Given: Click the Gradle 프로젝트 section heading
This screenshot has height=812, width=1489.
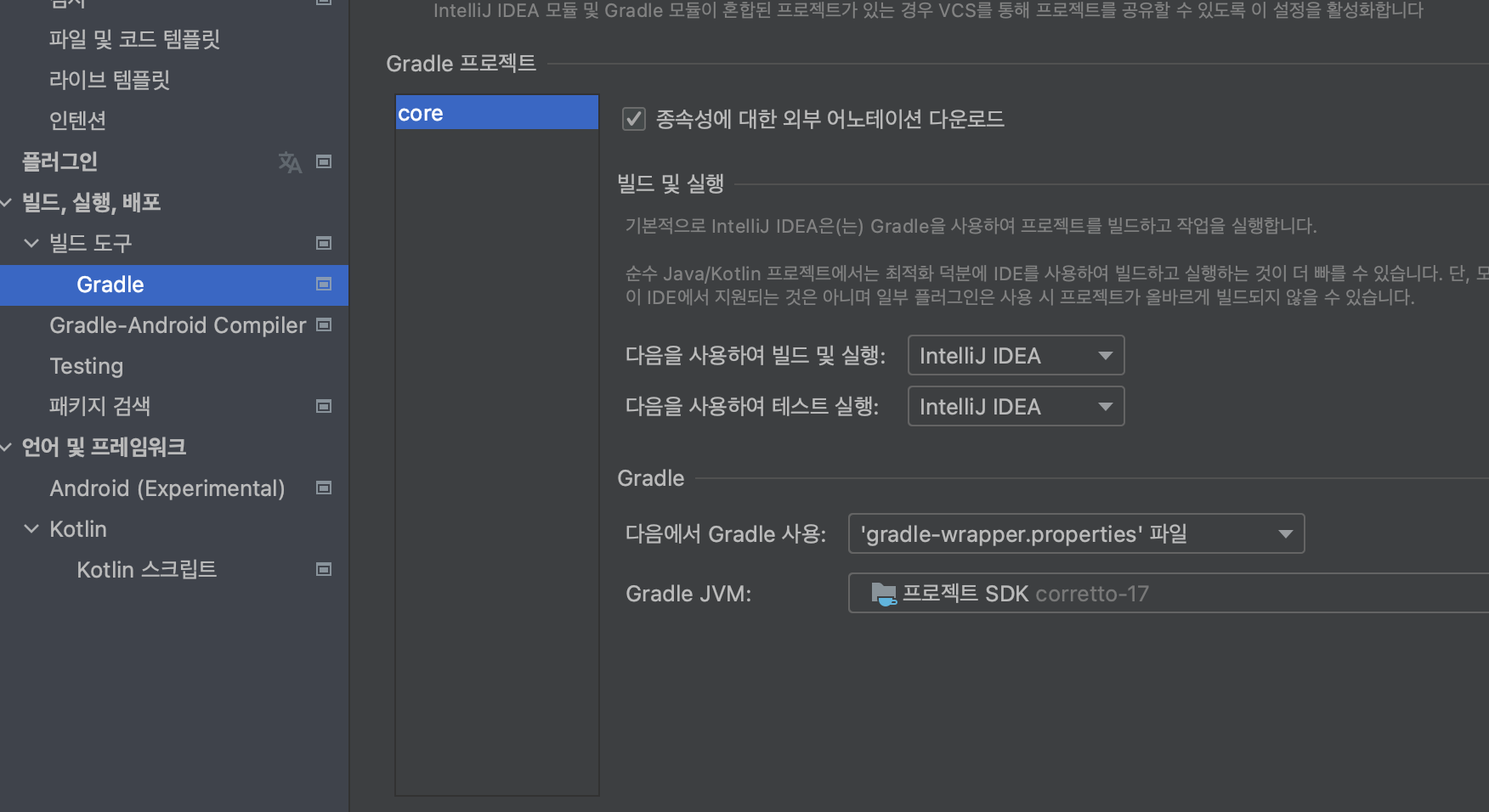Looking at the screenshot, I should click(x=461, y=64).
